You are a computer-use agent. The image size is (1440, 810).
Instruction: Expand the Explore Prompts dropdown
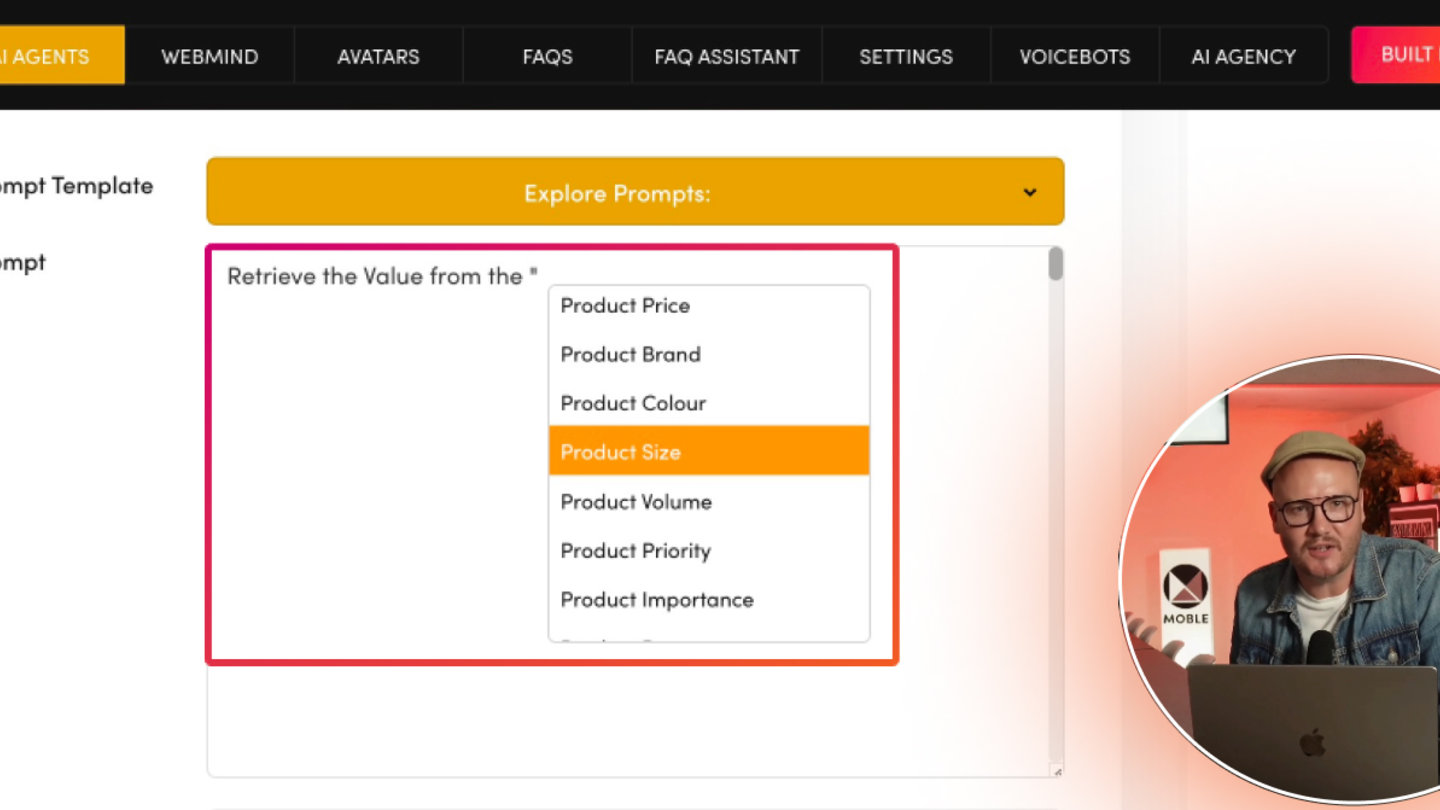tap(617, 192)
